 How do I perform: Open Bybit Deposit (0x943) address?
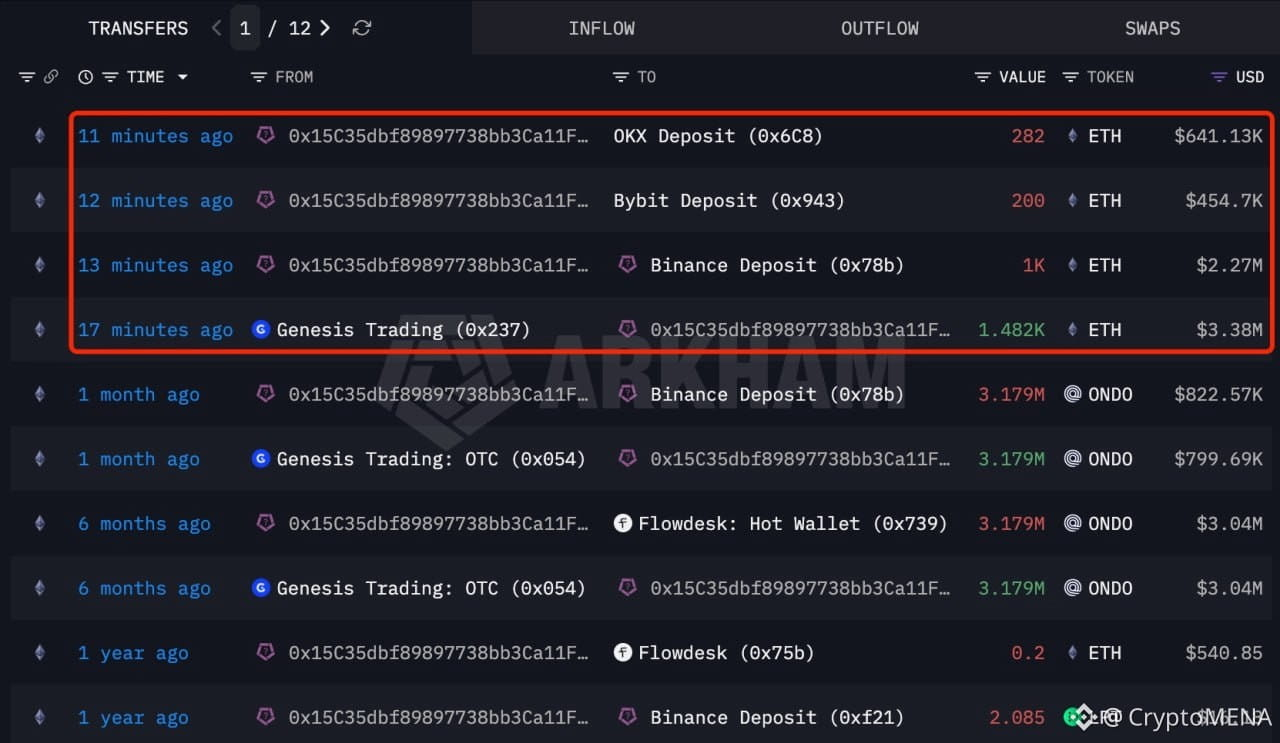point(729,200)
